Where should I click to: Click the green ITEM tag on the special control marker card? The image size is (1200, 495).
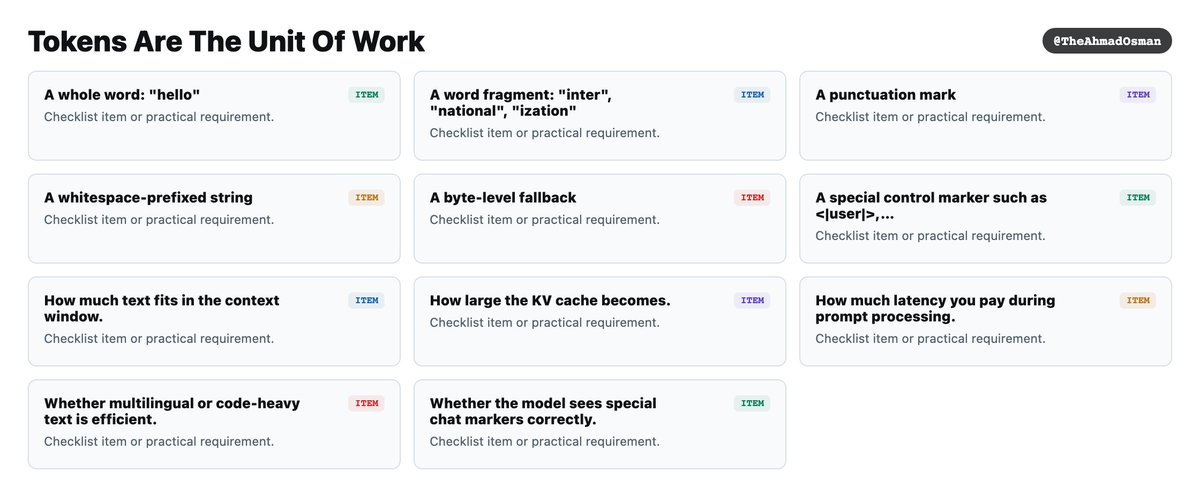[x=1138, y=198]
